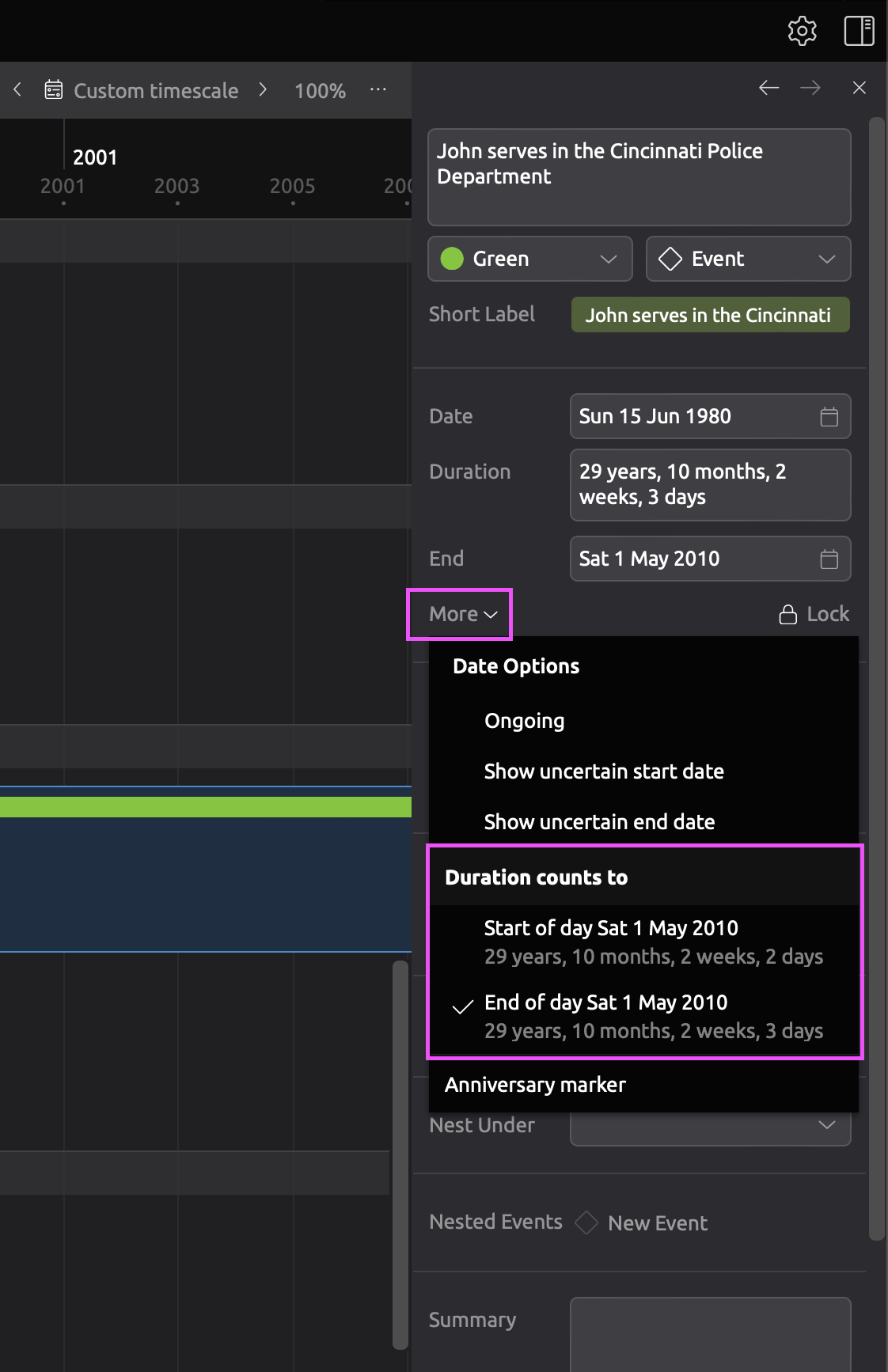888x1372 pixels.
Task: Collapse the More options expander
Action: pos(462,614)
